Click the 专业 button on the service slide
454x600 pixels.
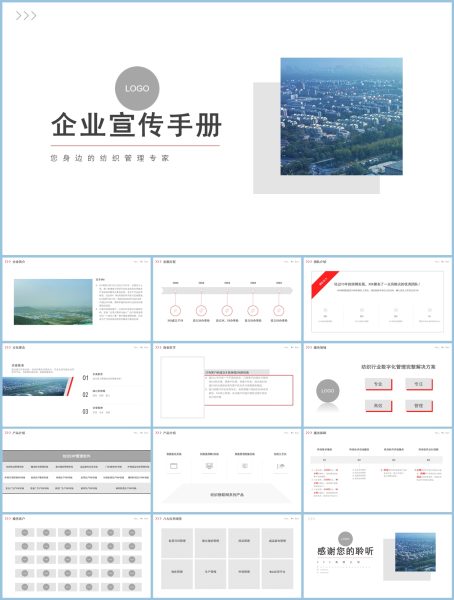(378, 384)
